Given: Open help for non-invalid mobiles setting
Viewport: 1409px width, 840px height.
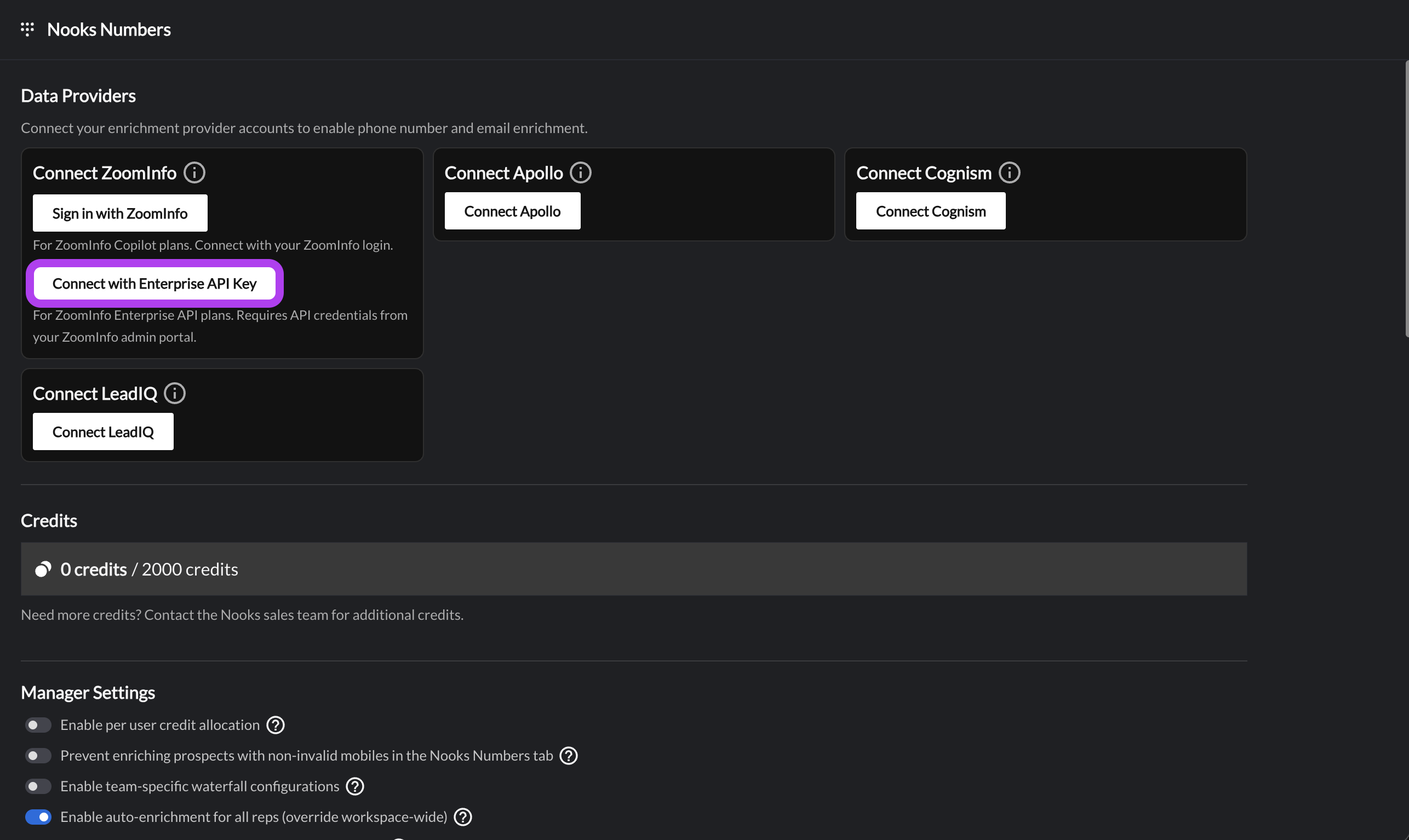Looking at the screenshot, I should click(569, 756).
